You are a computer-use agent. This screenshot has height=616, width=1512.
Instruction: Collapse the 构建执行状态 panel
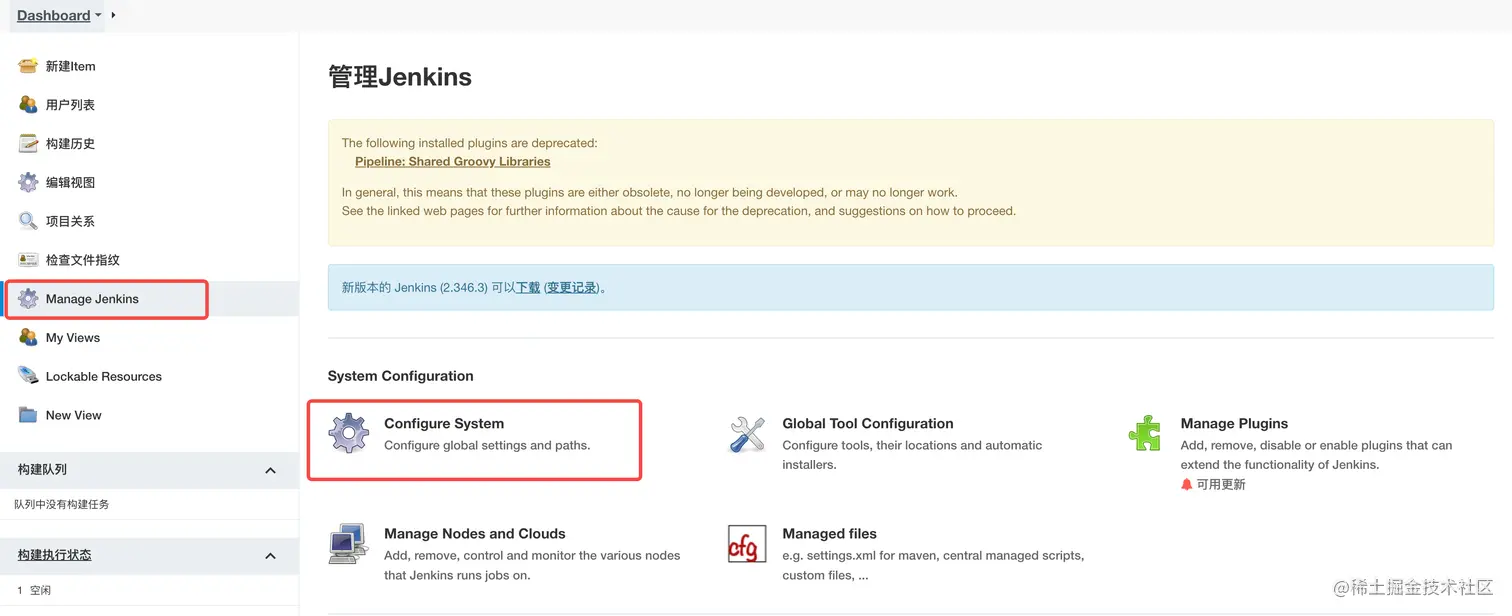(270, 556)
